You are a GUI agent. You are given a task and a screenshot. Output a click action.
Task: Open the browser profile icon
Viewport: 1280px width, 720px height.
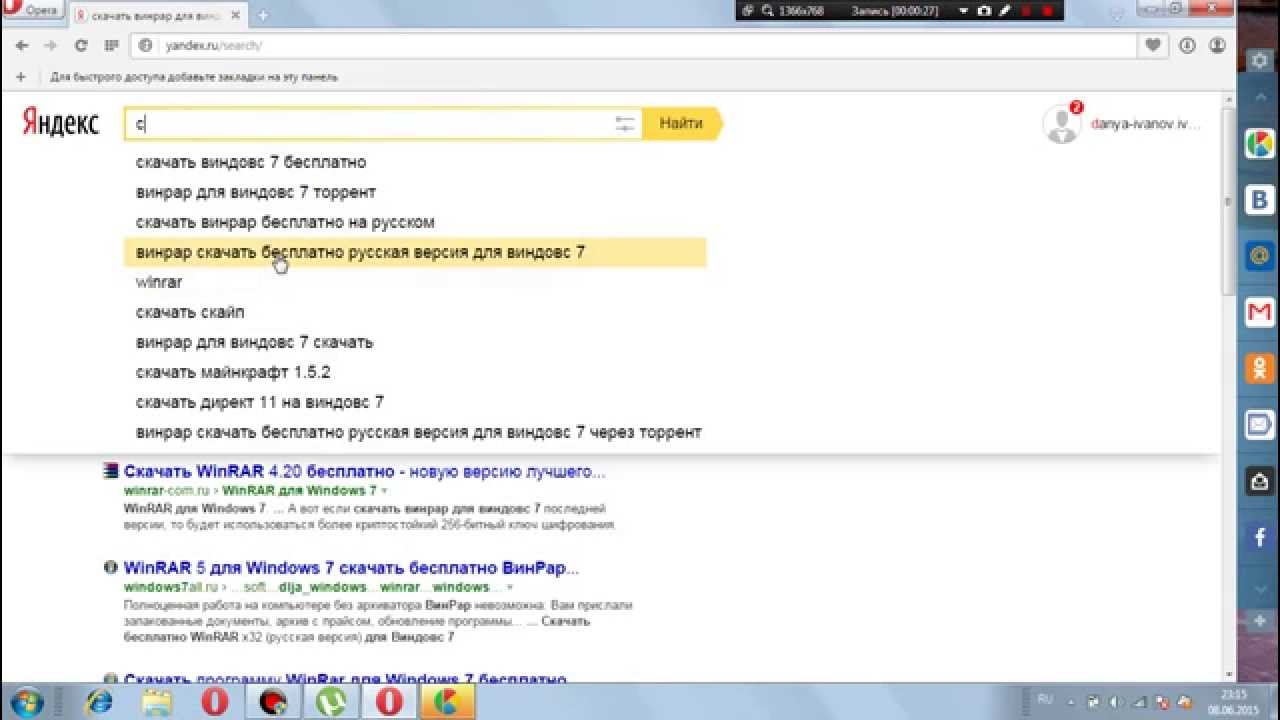tap(1217, 45)
